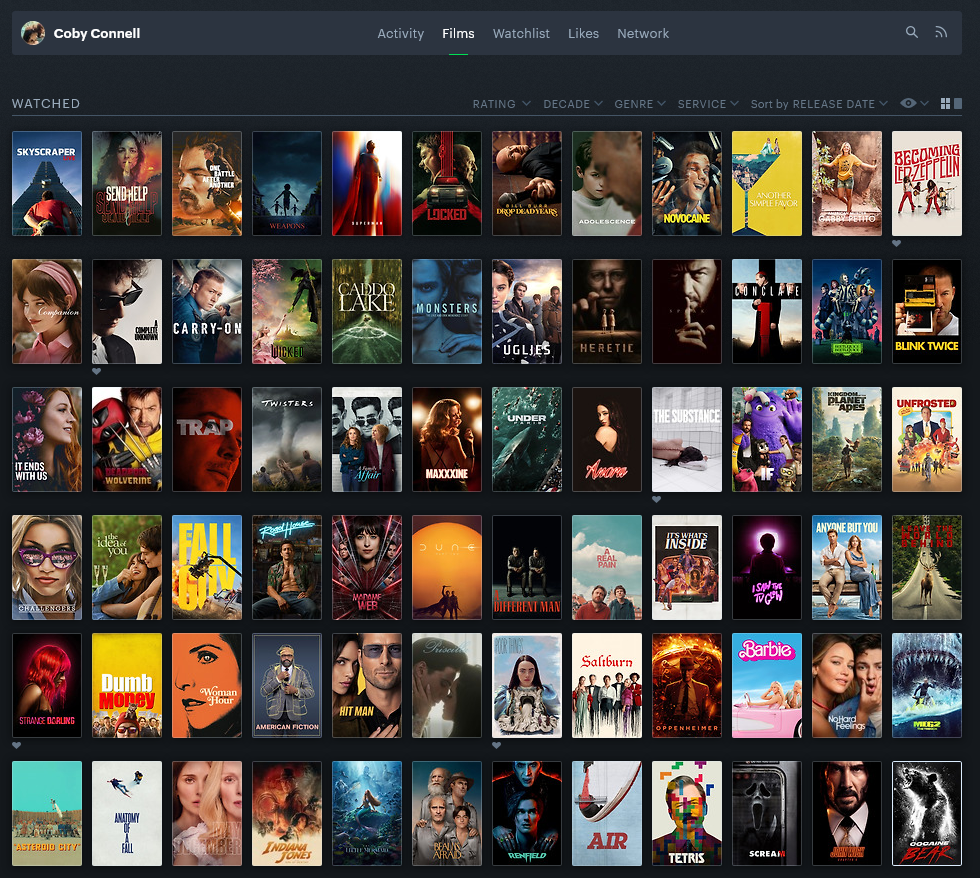Open the Twisters poster

point(287,439)
